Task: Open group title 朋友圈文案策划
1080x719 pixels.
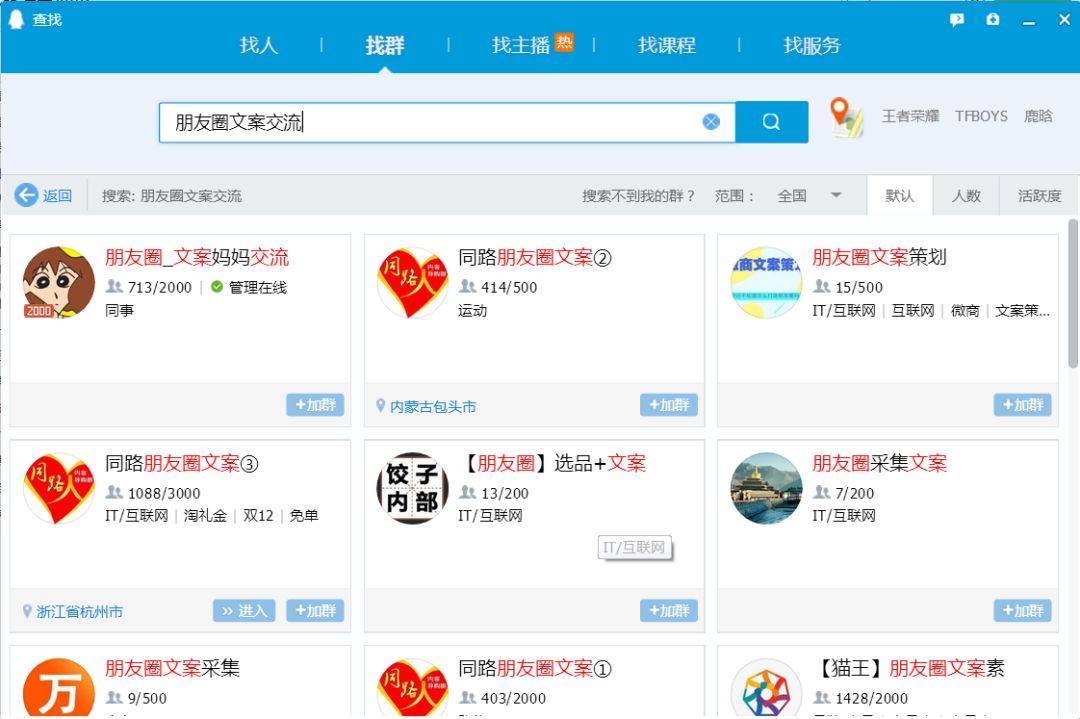Action: tap(880, 258)
